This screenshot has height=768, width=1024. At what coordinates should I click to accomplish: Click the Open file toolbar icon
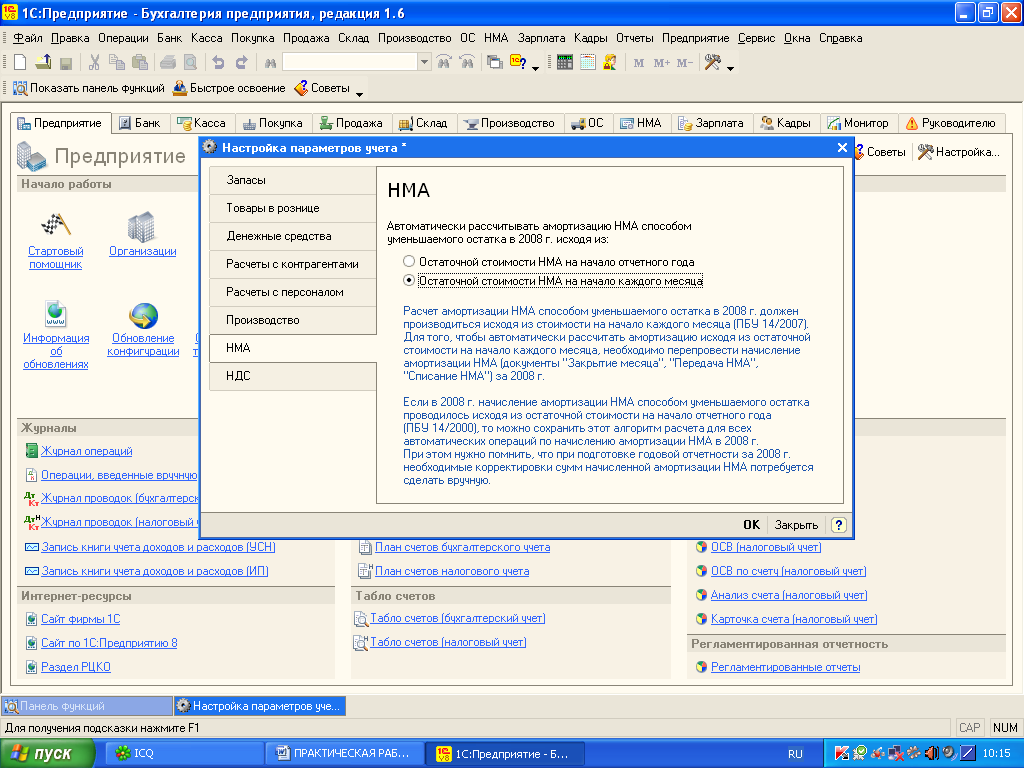pyautogui.click(x=43, y=63)
